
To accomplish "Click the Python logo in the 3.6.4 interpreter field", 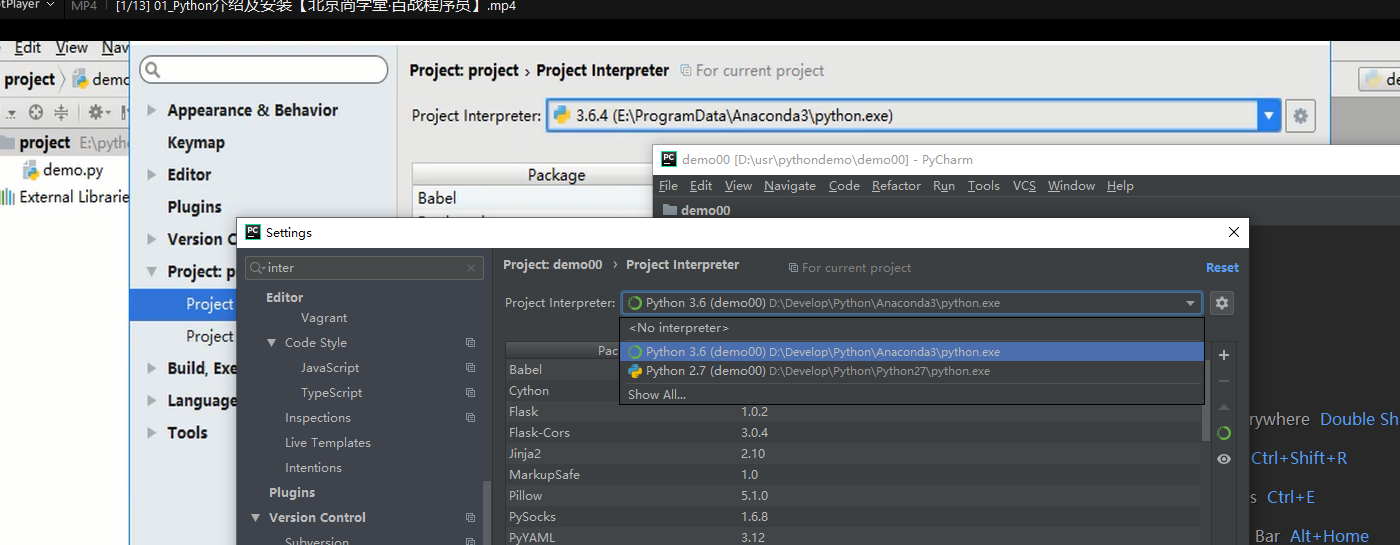I will click(x=561, y=115).
